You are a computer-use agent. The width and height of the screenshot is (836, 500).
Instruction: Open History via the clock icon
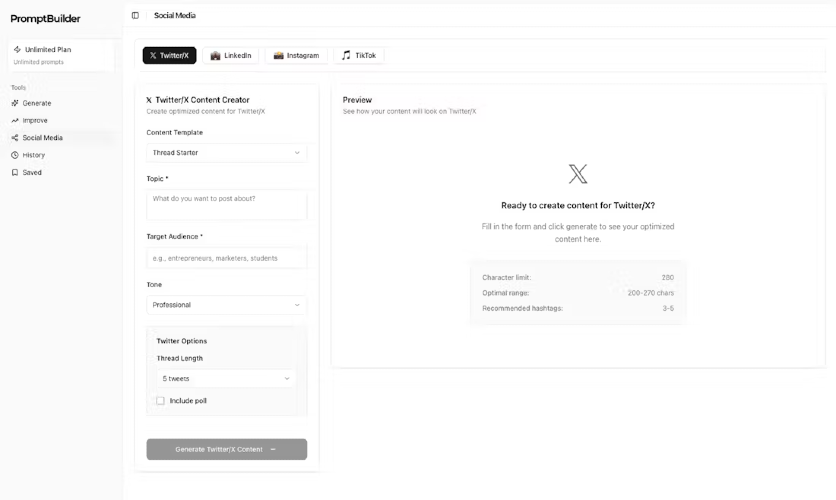pyautogui.click(x=15, y=155)
